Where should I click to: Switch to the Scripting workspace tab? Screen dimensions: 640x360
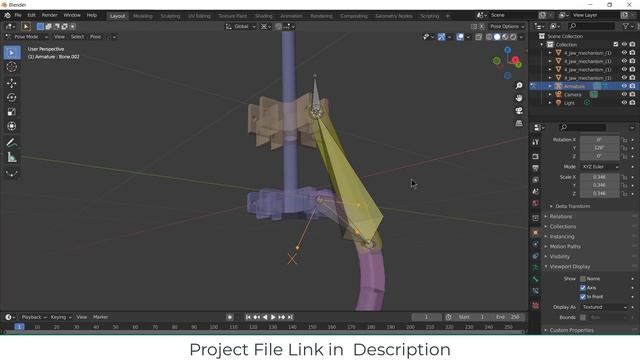click(429, 16)
